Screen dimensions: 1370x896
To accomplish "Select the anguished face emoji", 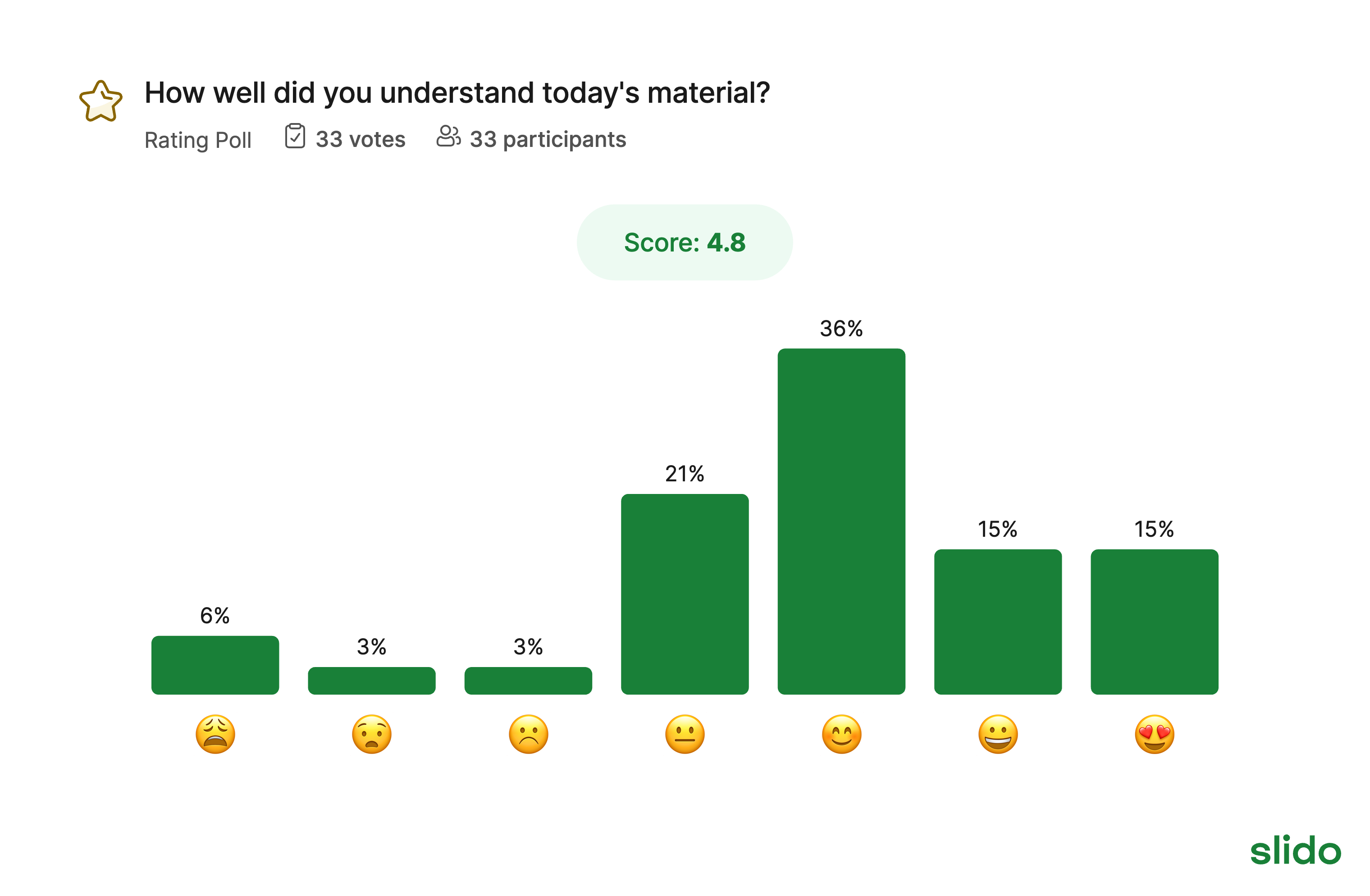I will [372, 734].
